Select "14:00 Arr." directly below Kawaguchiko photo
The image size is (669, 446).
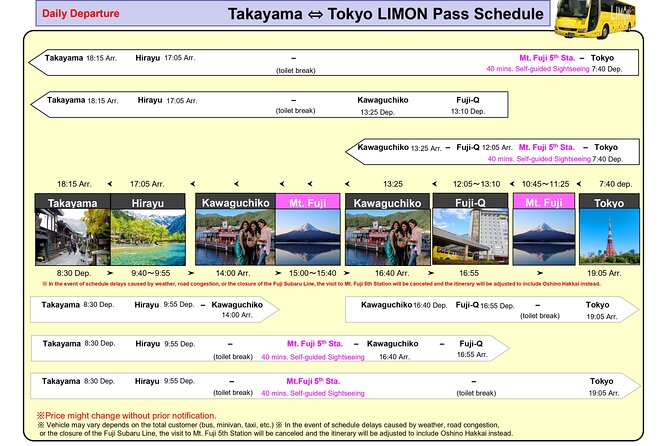[233, 273]
